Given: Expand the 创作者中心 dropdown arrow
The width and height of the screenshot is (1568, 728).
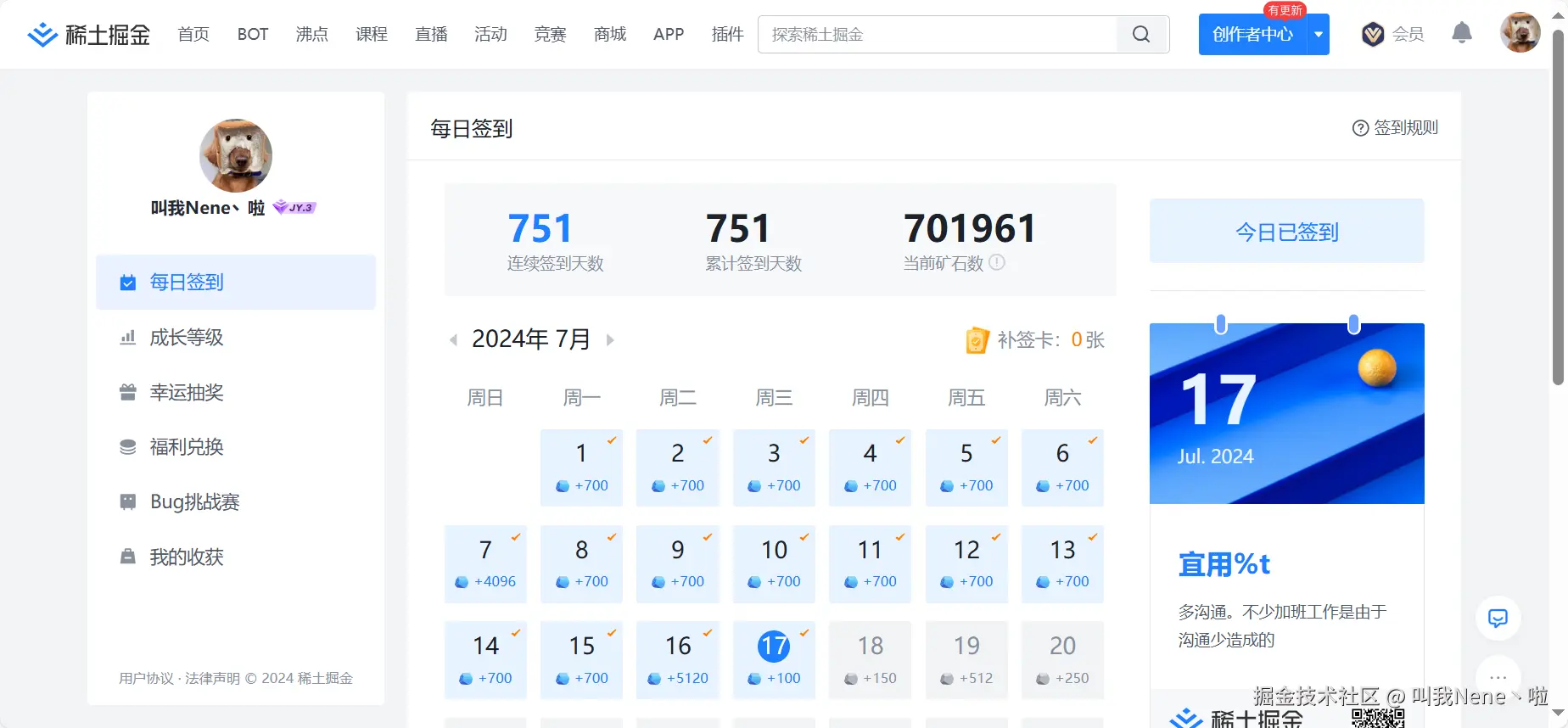Looking at the screenshot, I should pos(1319,35).
